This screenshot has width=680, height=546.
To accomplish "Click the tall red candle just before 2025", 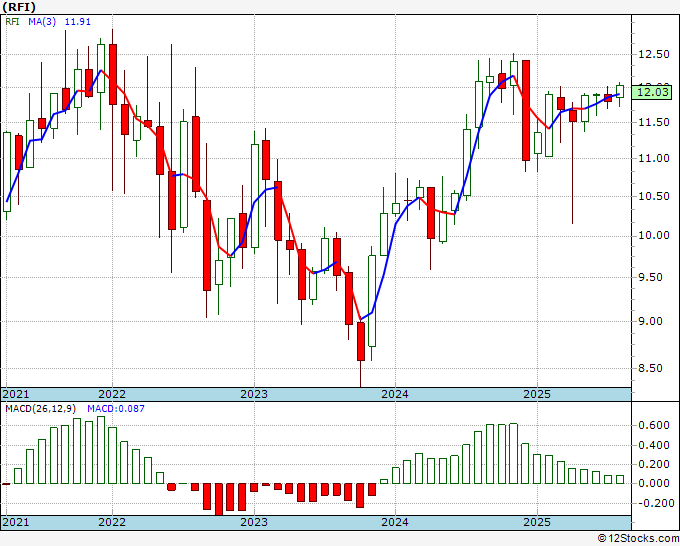I will (x=526, y=111).
